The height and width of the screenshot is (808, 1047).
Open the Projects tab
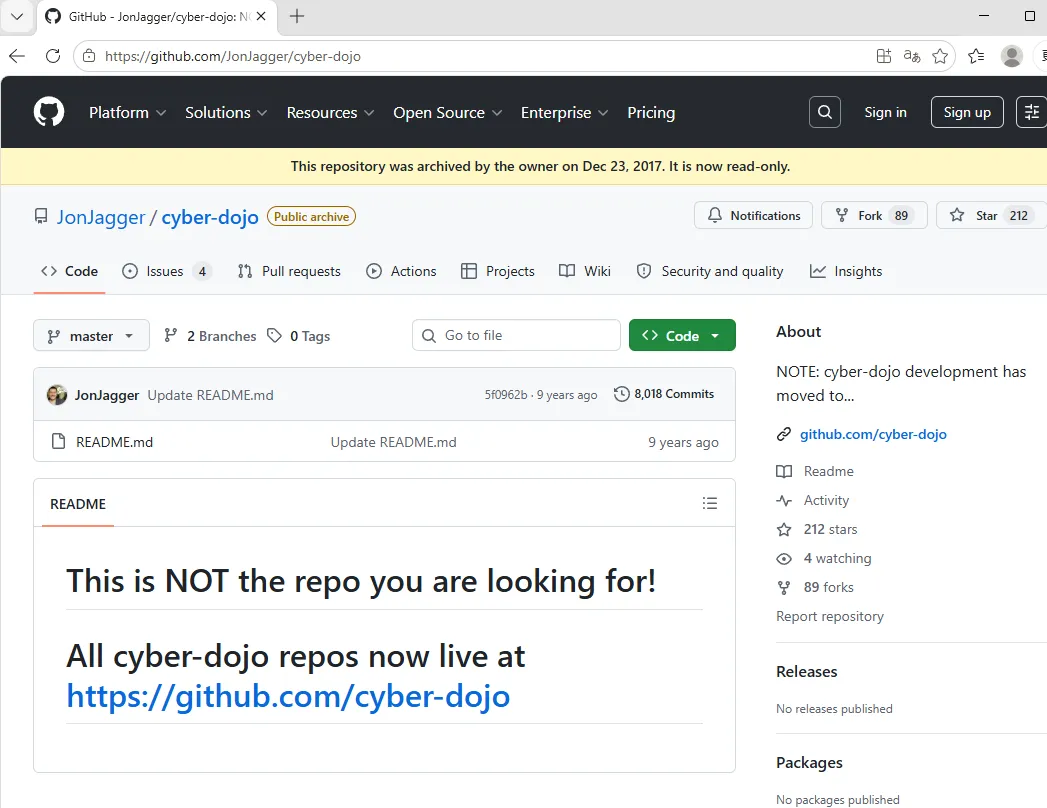498,271
